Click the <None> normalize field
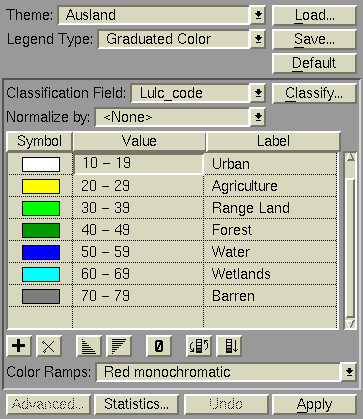This screenshot has height=419, width=363. tap(172, 117)
